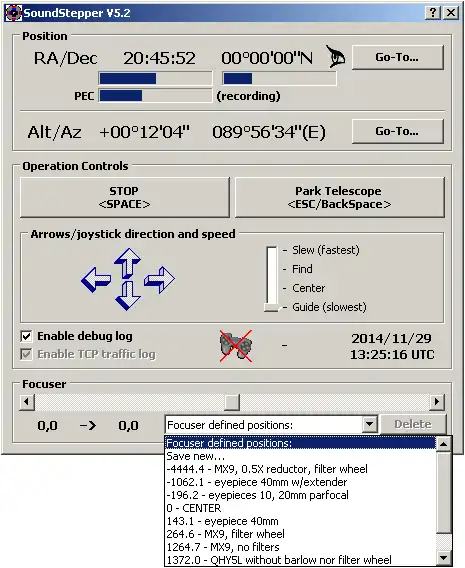This screenshot has width=465, height=568.
Task: Click the date 2014/11/29
Action: coord(391,338)
